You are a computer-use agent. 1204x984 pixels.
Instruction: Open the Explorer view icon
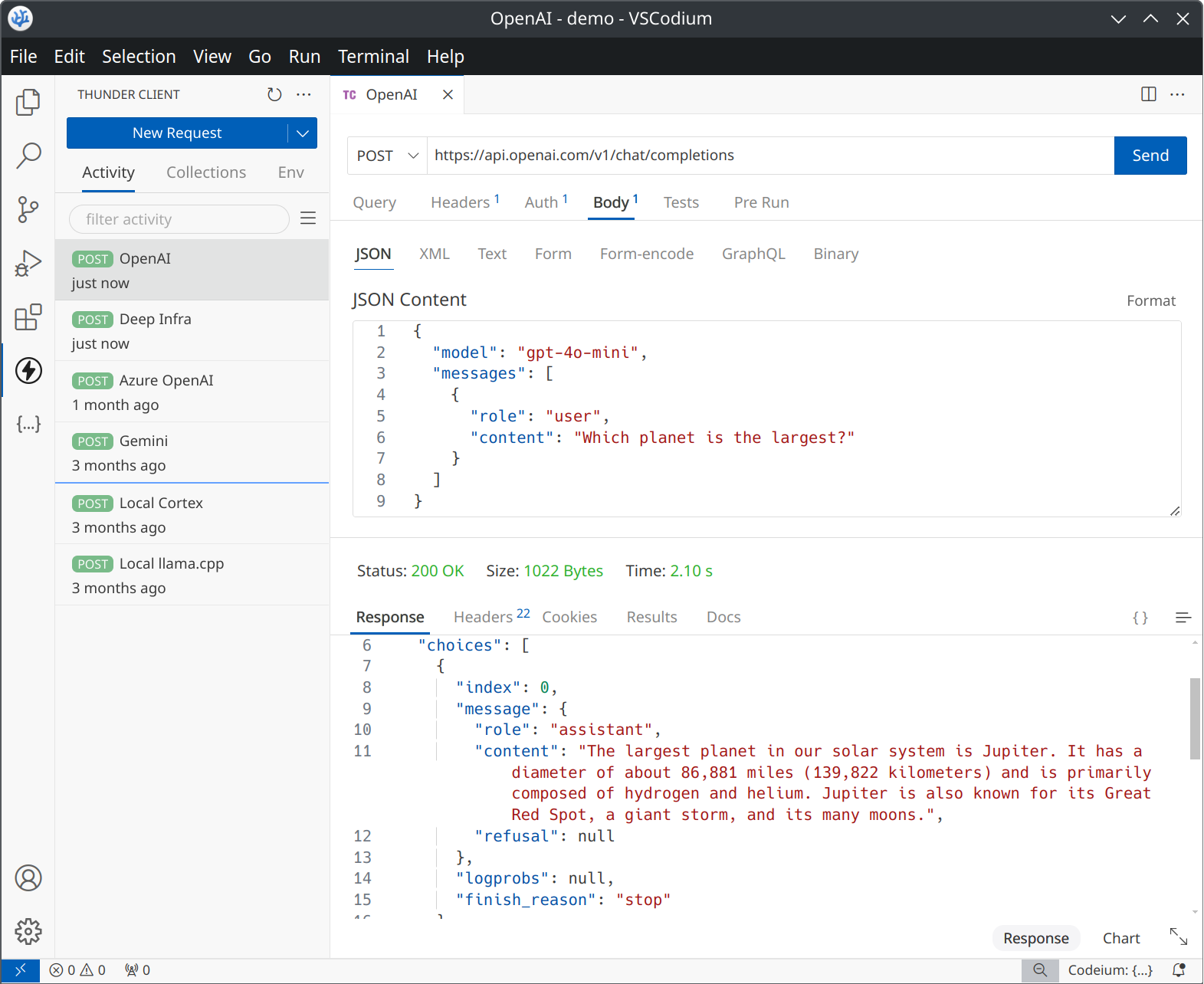click(28, 102)
